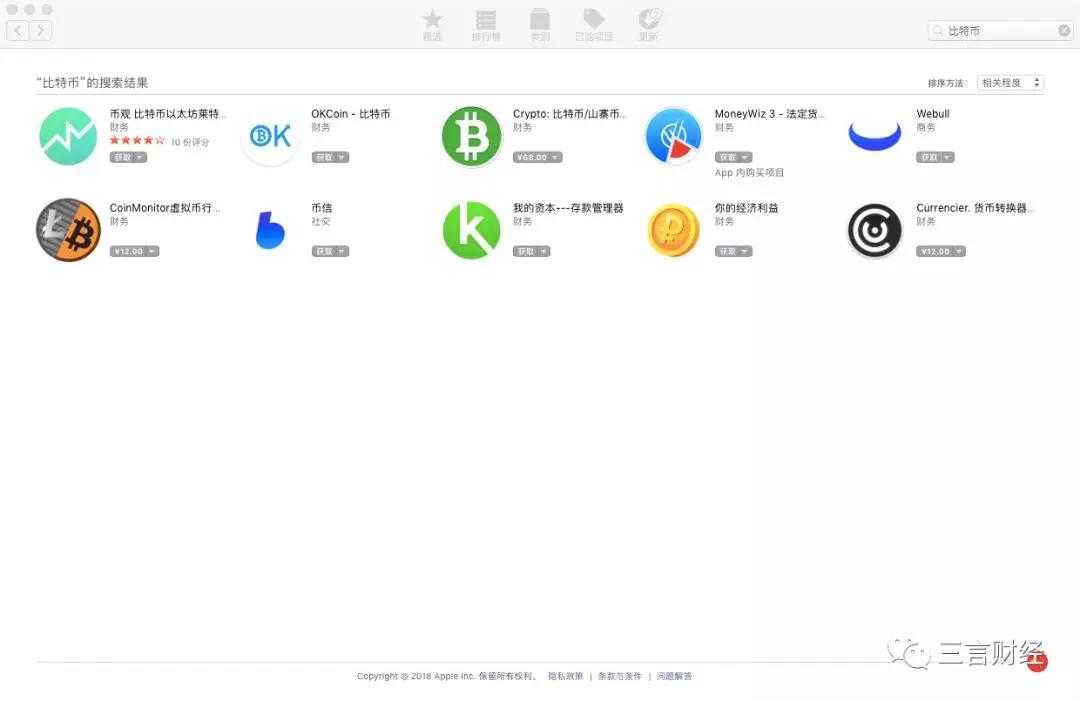Image resolution: width=1080 pixels, height=701 pixels.
Task: Click the '10 份评分' rating count text
Action: pyautogui.click(x=190, y=143)
